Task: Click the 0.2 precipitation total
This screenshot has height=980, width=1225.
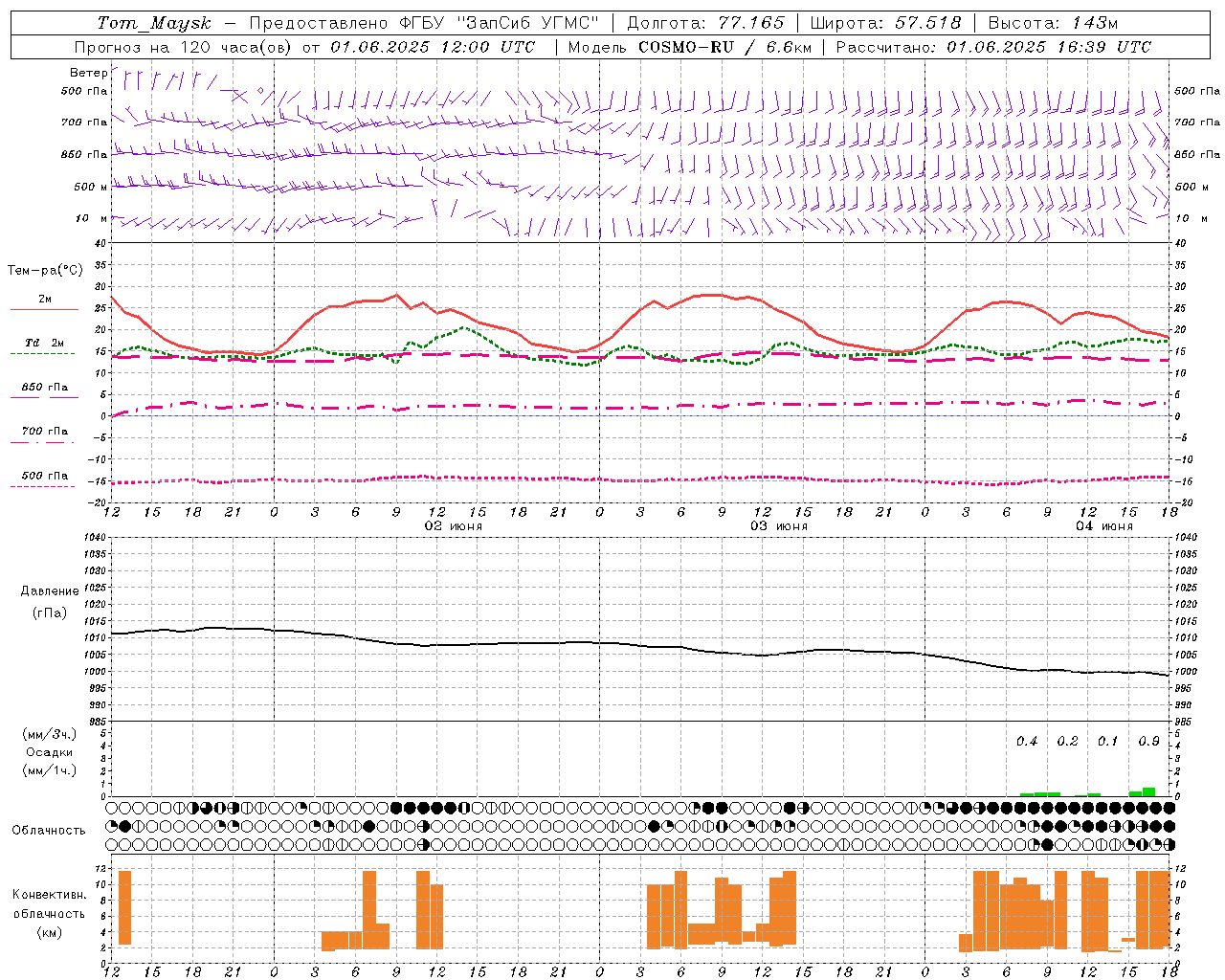Action: tap(1067, 742)
